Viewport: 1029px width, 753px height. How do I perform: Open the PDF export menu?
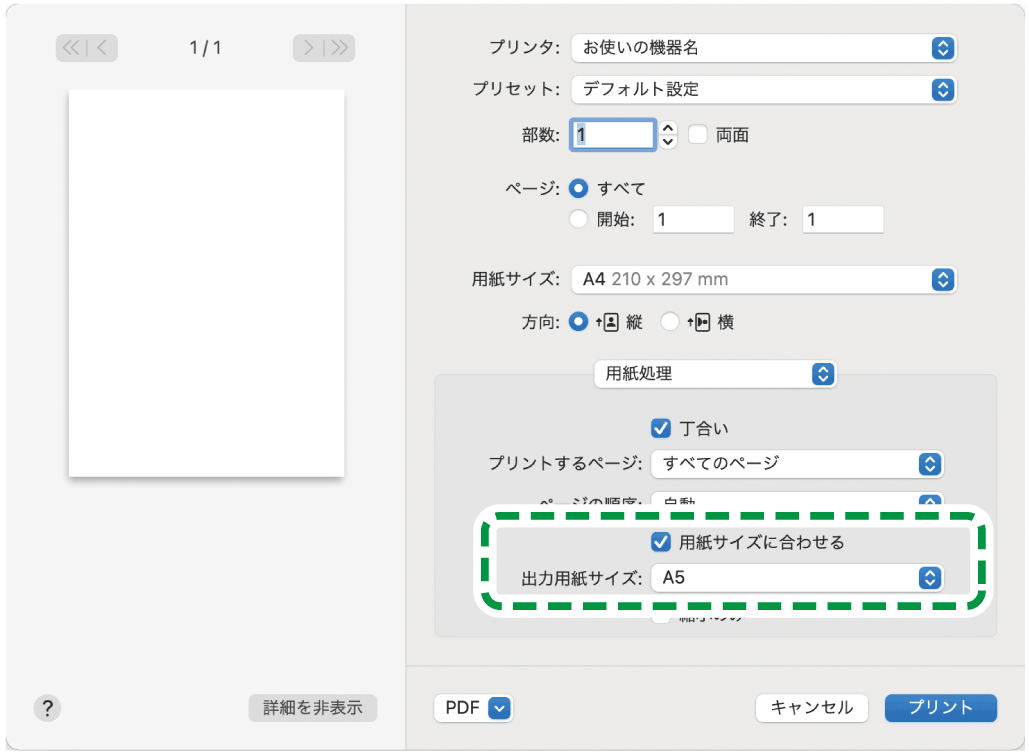474,707
